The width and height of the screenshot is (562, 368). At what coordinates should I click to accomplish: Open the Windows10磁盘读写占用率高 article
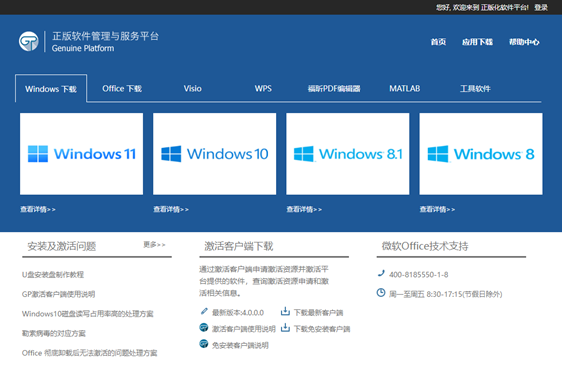click(x=87, y=314)
